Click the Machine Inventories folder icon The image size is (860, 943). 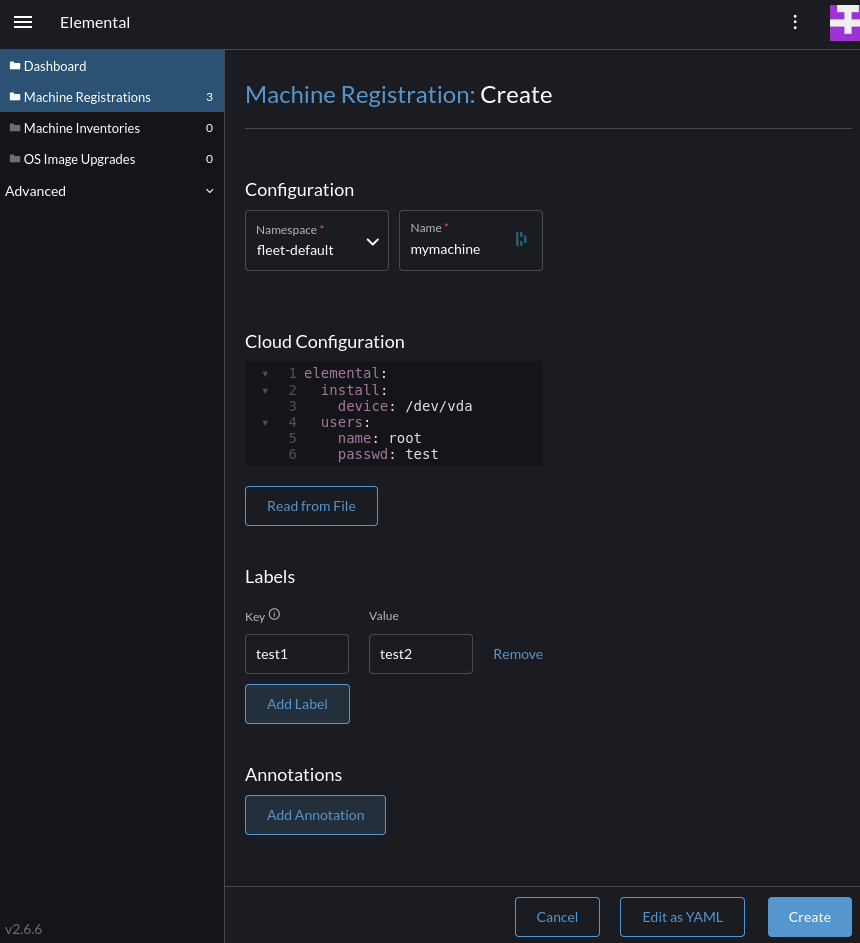[15, 127]
